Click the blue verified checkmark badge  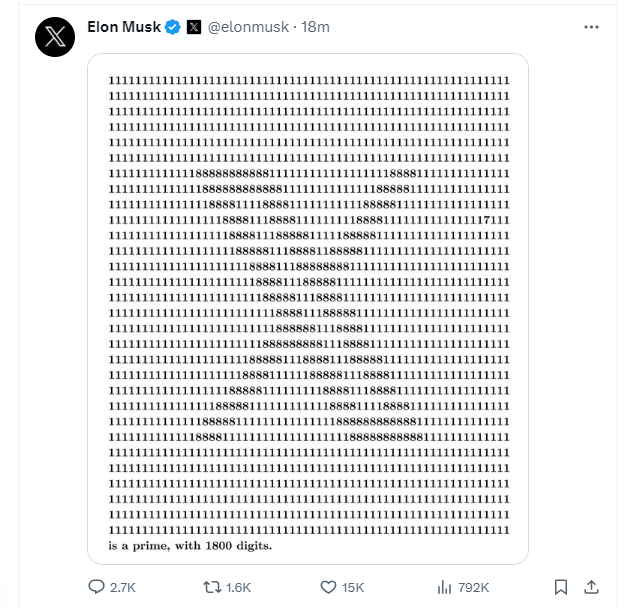click(x=173, y=27)
